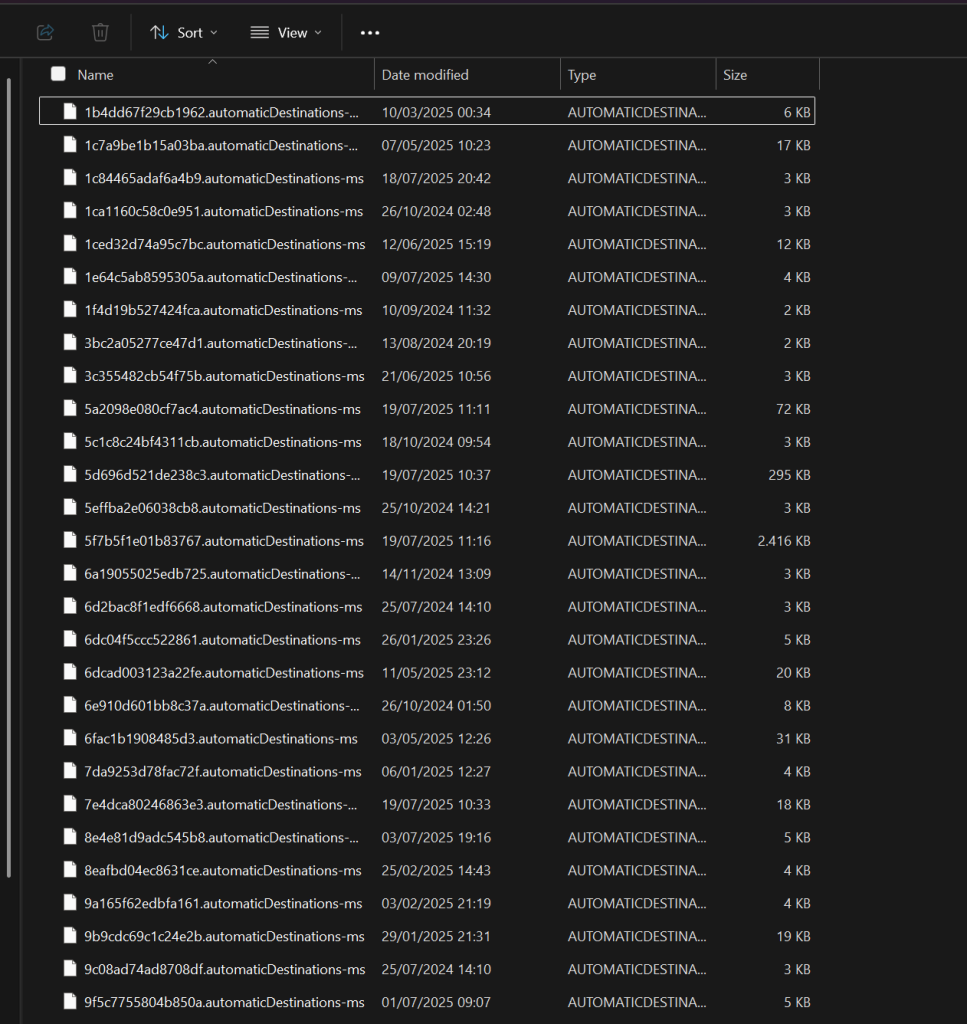Select the 72 KB 5a2098e080cf7ac4 file
Viewport: 967px width, 1024px height.
pos(222,409)
